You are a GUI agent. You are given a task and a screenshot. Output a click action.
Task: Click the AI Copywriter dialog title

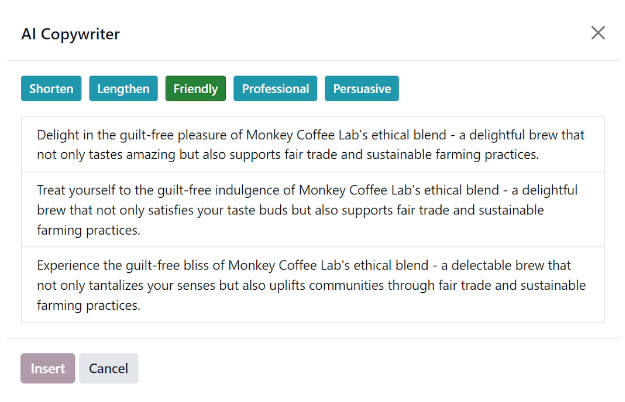[x=71, y=34]
